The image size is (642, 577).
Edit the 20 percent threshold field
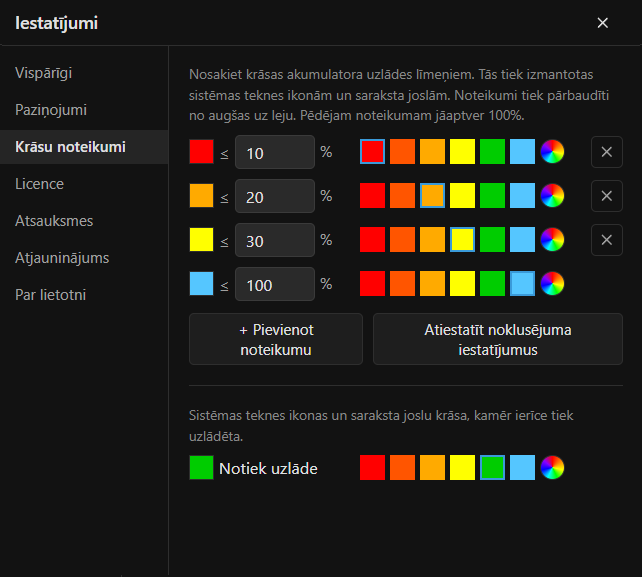coord(275,196)
